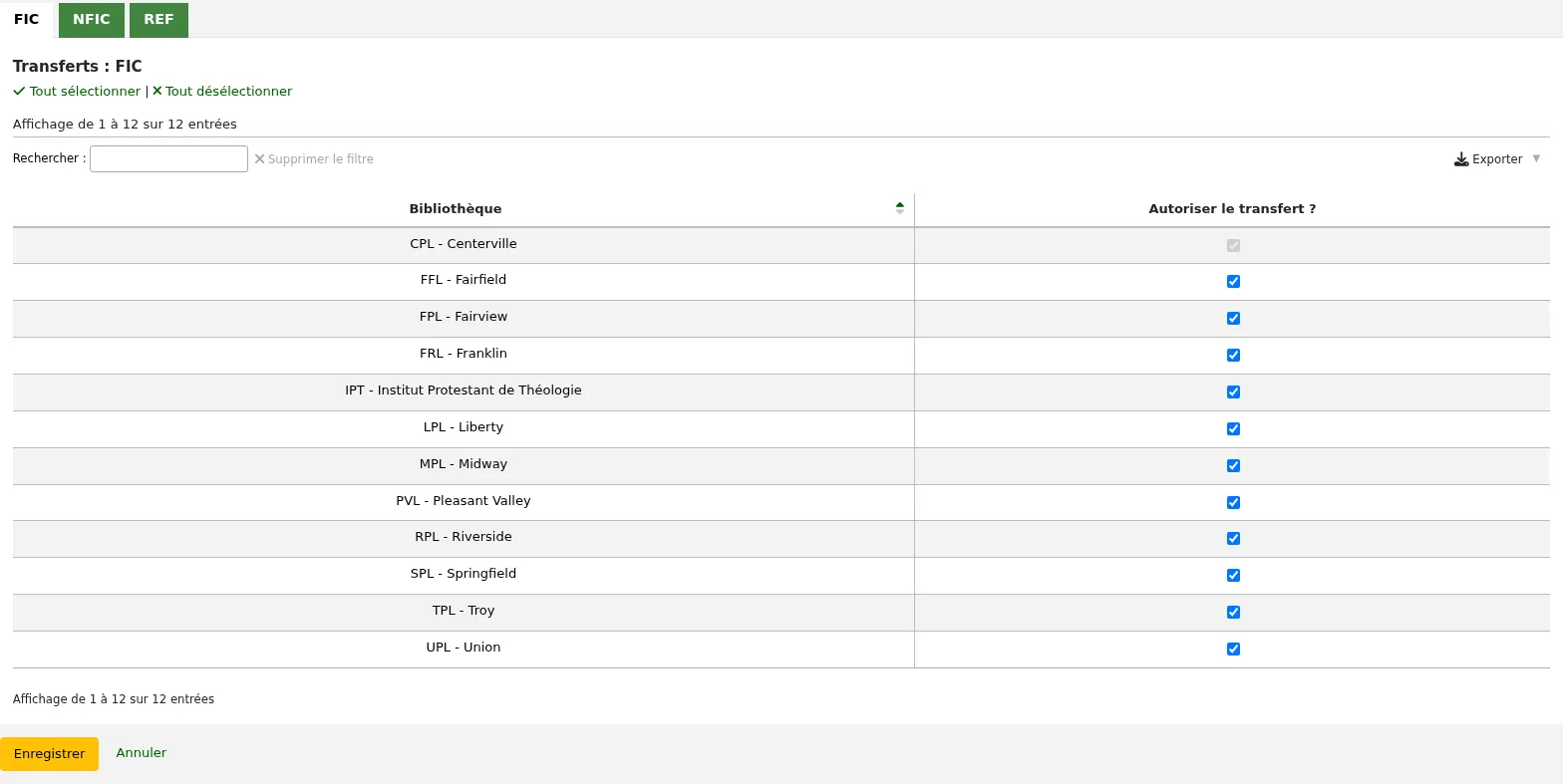
Task: Toggle the TPL - Troy transfer checkbox
Action: (x=1233, y=612)
